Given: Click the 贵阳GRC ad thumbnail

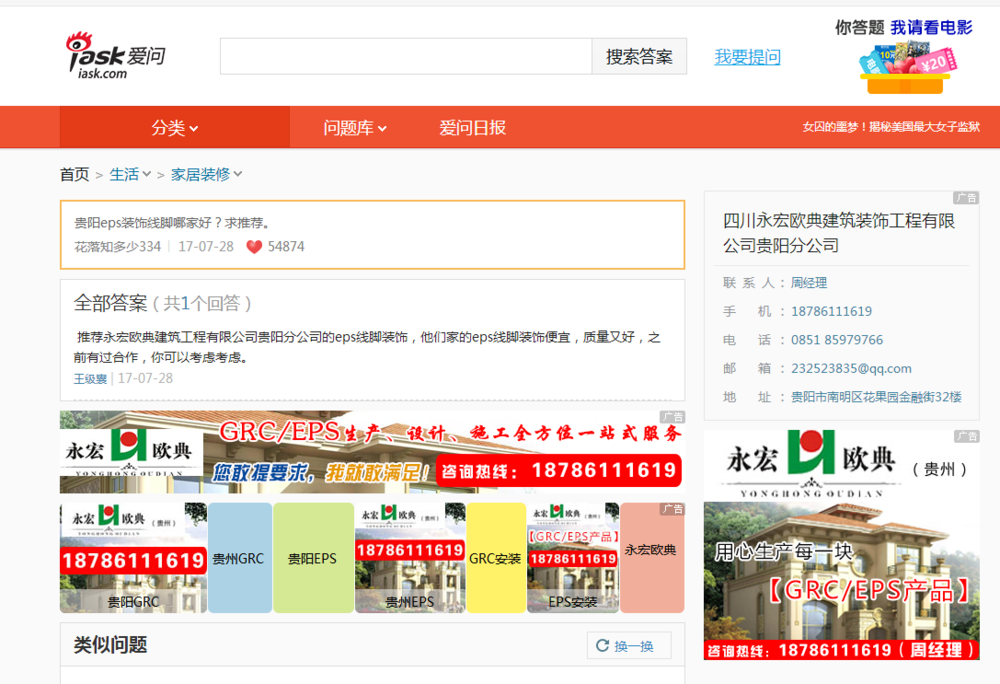Looking at the screenshot, I should click(x=133, y=558).
